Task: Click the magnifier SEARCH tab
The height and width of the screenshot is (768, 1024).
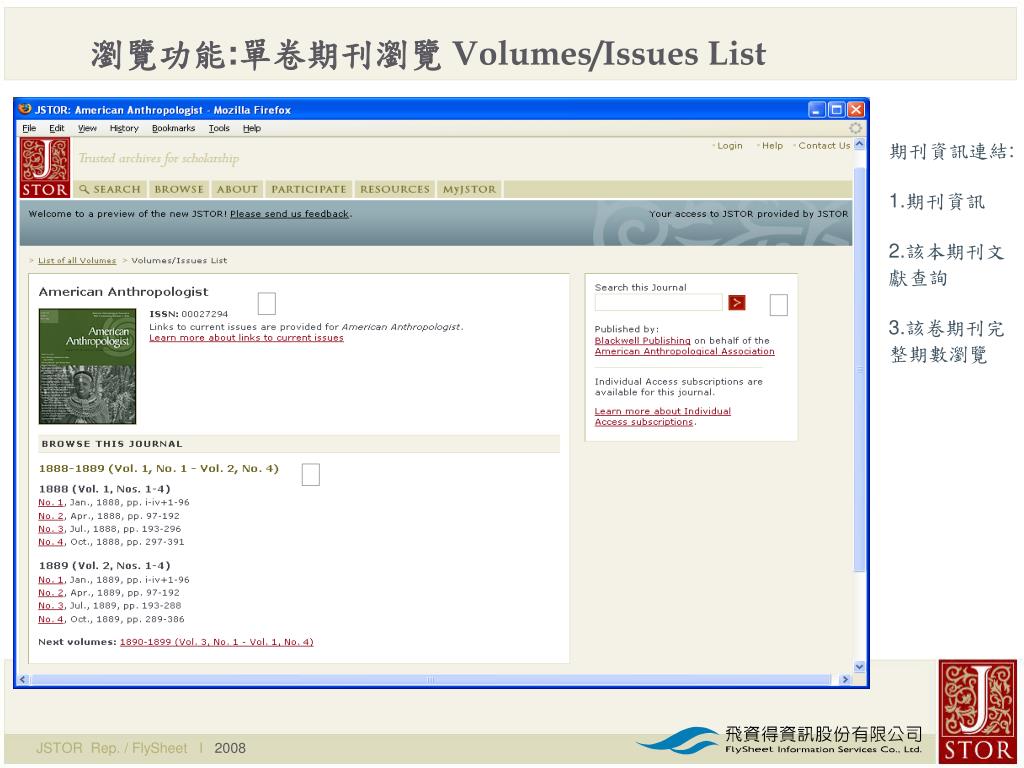Action: click(x=110, y=189)
